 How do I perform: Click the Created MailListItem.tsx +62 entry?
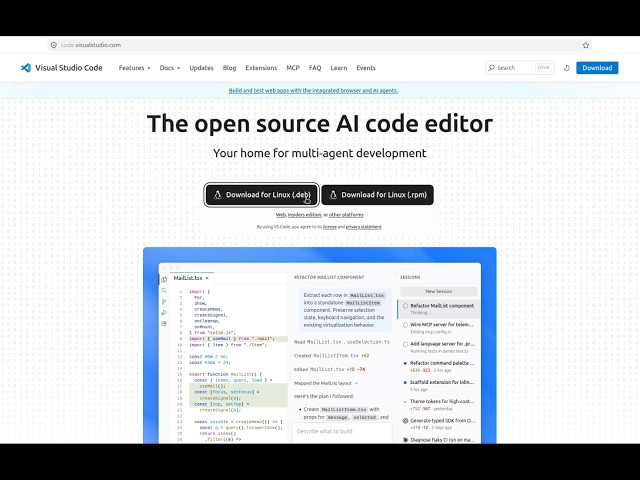[x=331, y=356]
